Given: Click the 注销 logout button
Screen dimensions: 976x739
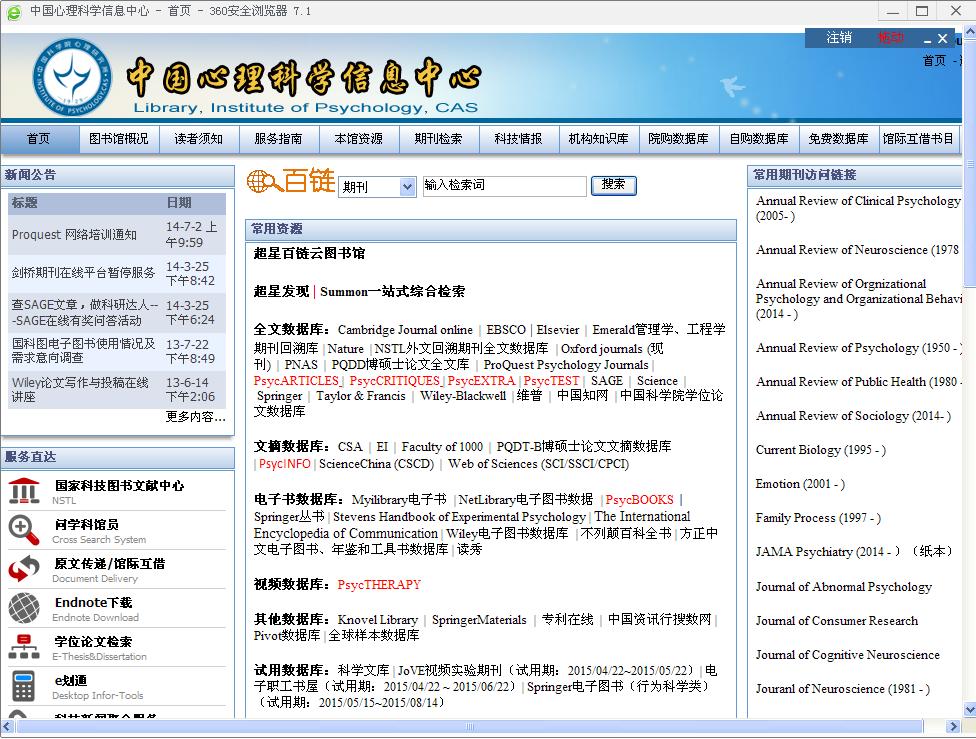Looking at the screenshot, I should click(x=838, y=38).
